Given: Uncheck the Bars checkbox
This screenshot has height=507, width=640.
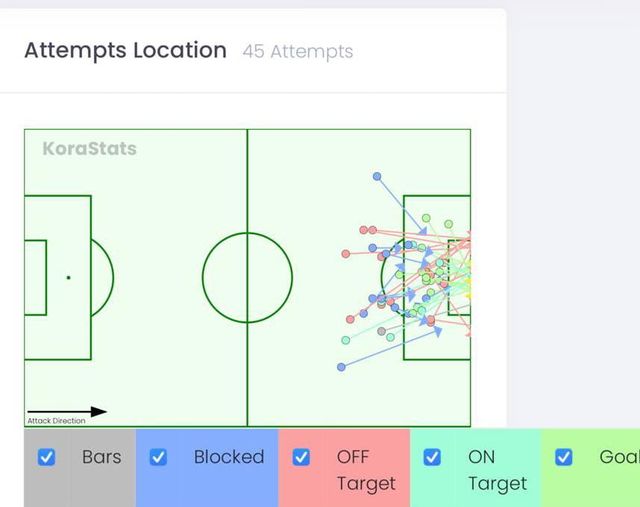Looking at the screenshot, I should (x=46, y=457).
